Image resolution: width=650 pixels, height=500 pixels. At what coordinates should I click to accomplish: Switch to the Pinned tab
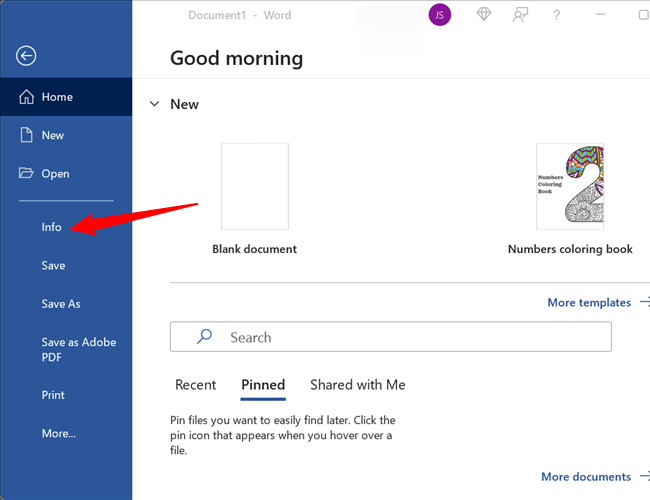263,385
